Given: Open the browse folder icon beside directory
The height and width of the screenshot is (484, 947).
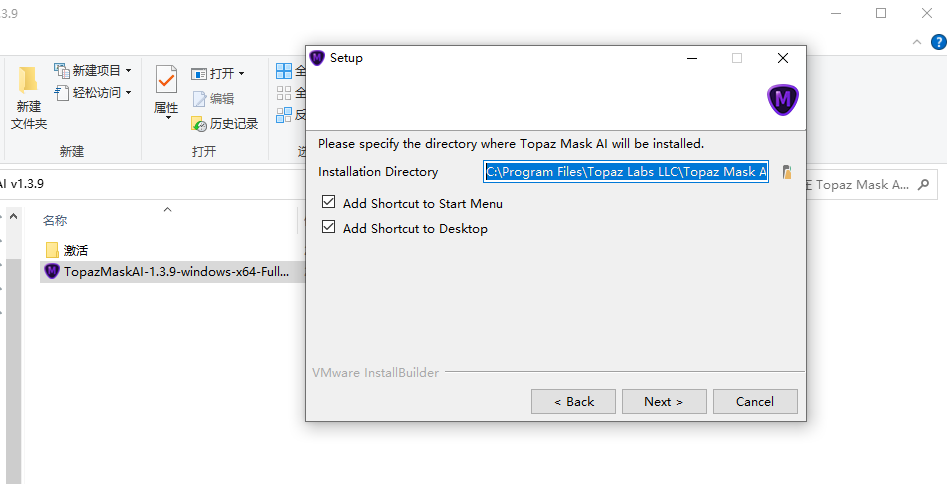Looking at the screenshot, I should (787, 172).
